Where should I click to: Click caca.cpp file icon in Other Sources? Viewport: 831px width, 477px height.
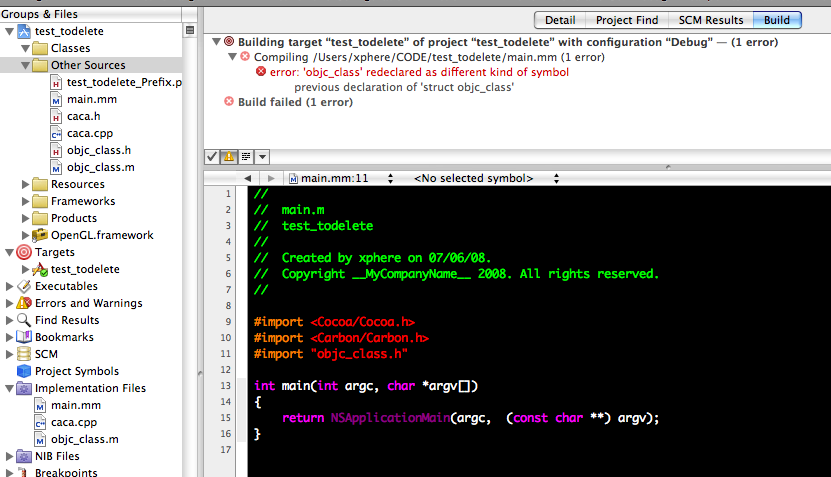[56, 133]
